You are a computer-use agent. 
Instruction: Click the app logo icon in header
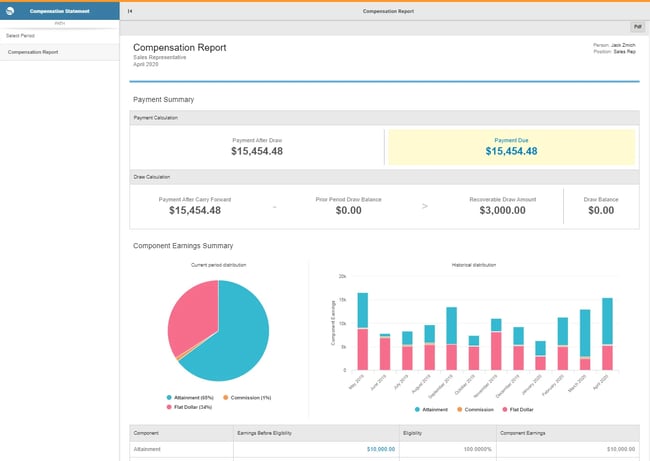(10, 11)
